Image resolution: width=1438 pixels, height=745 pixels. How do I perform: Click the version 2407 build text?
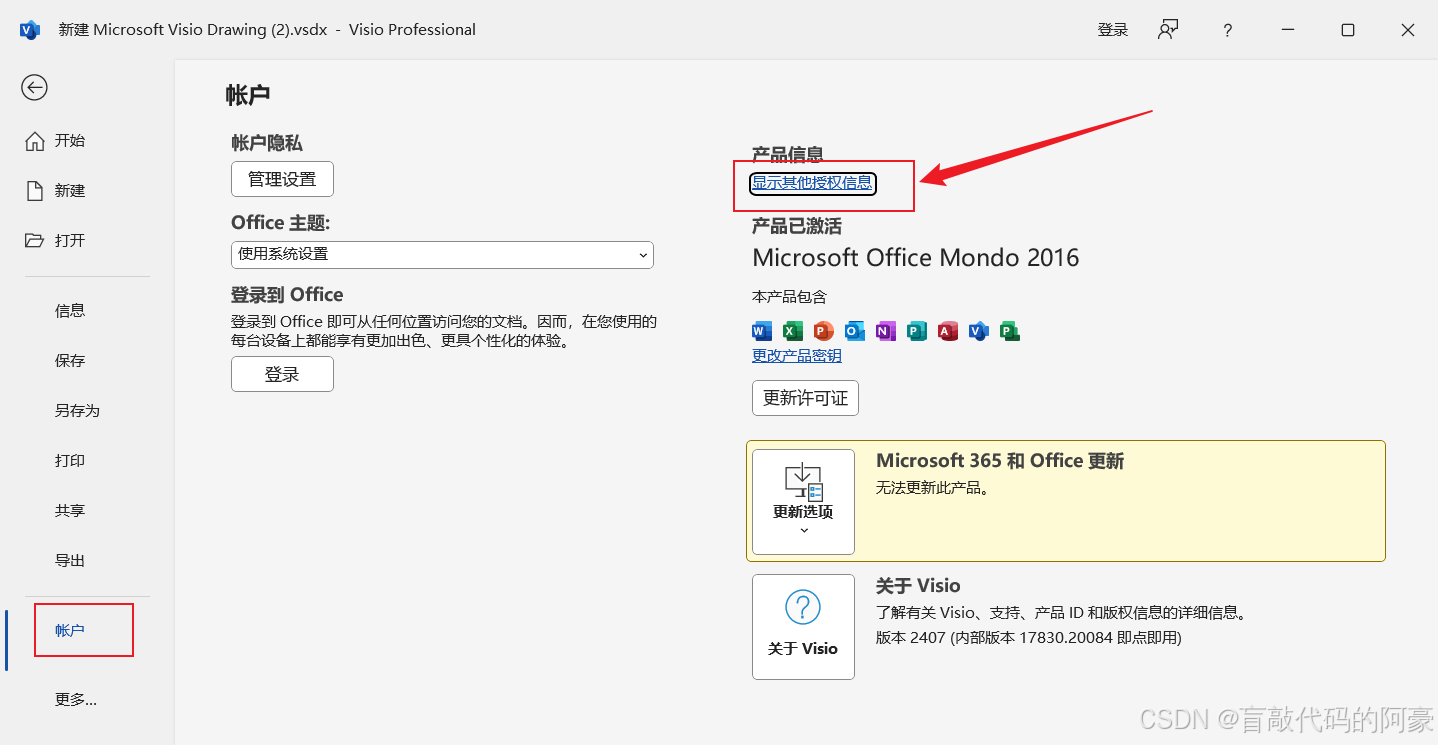[x=1029, y=638]
